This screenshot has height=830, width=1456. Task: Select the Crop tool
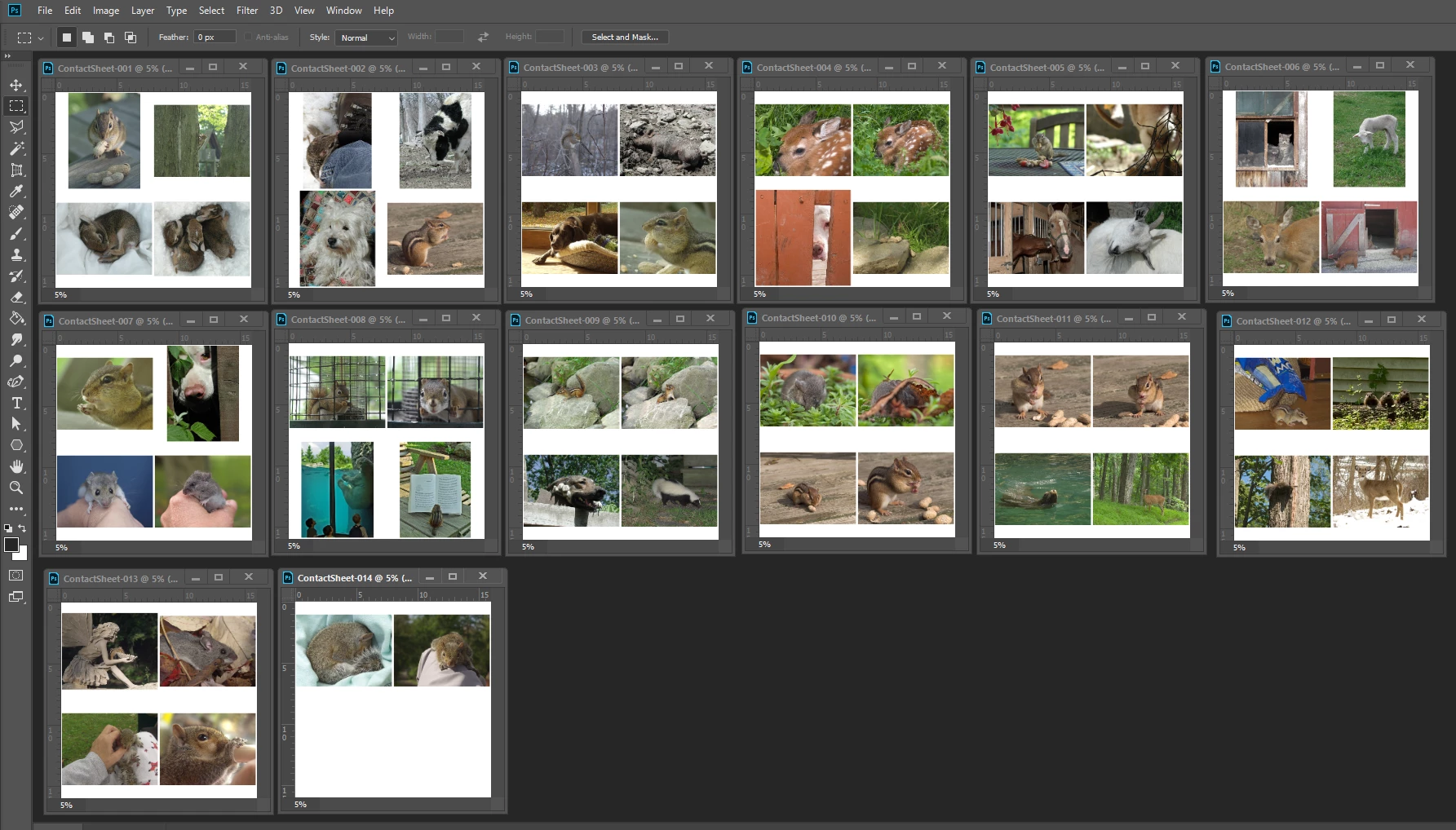(x=16, y=170)
